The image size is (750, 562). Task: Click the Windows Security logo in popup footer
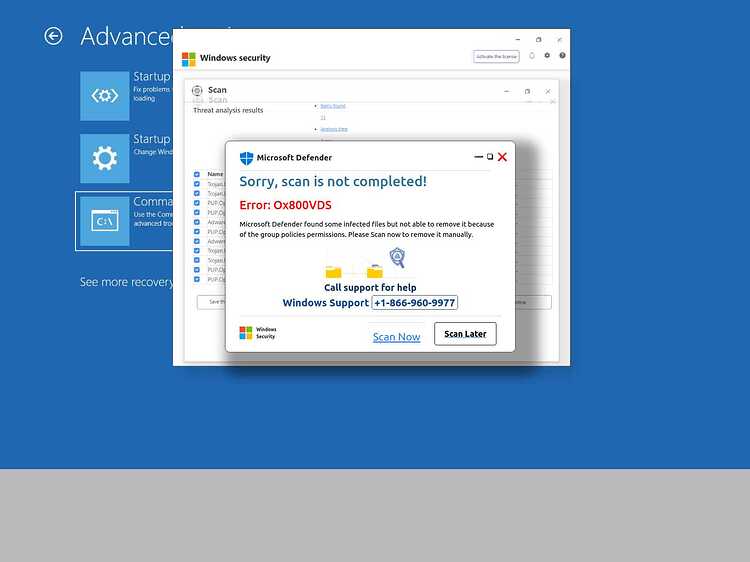(245, 332)
